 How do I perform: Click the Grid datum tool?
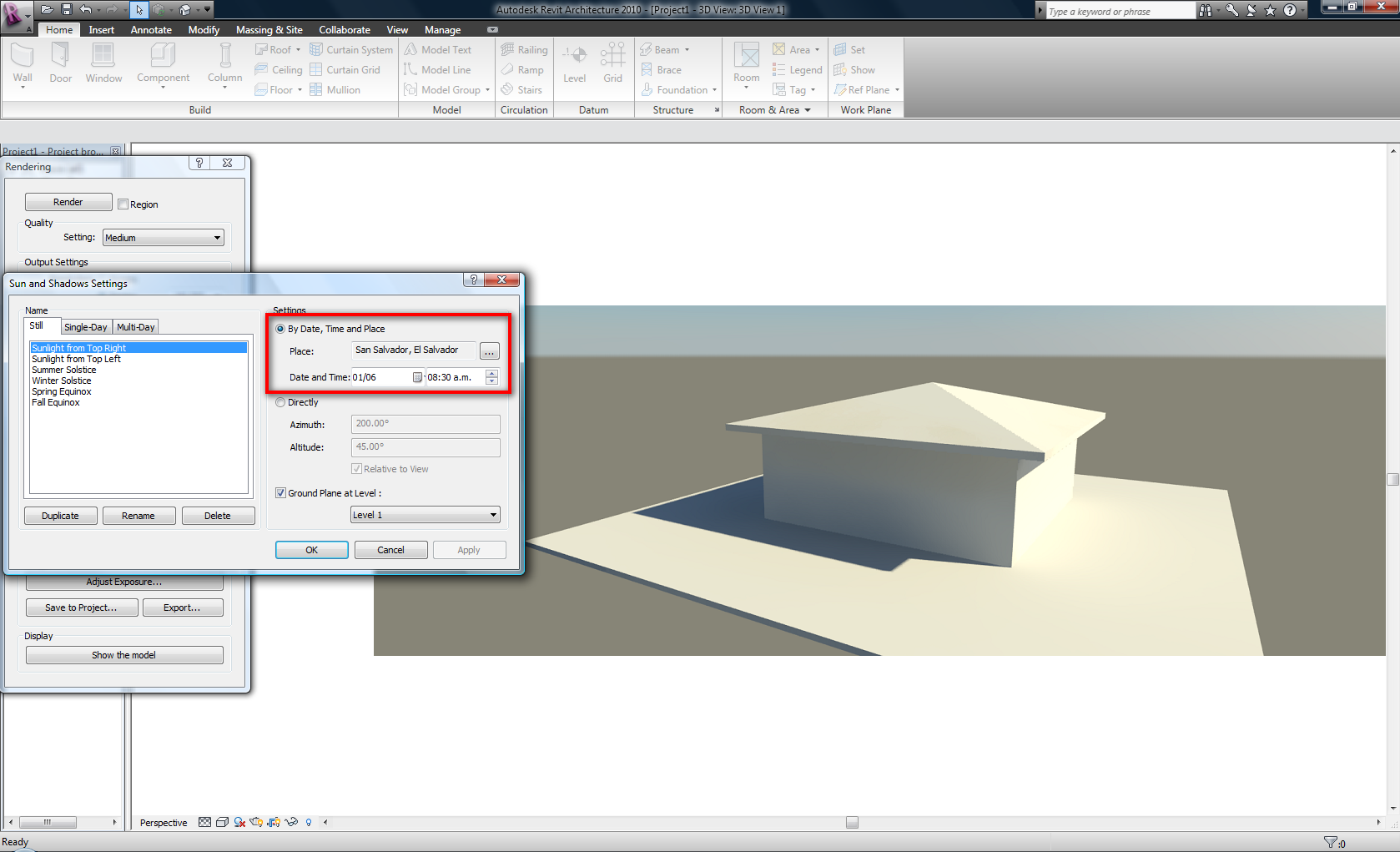612,57
